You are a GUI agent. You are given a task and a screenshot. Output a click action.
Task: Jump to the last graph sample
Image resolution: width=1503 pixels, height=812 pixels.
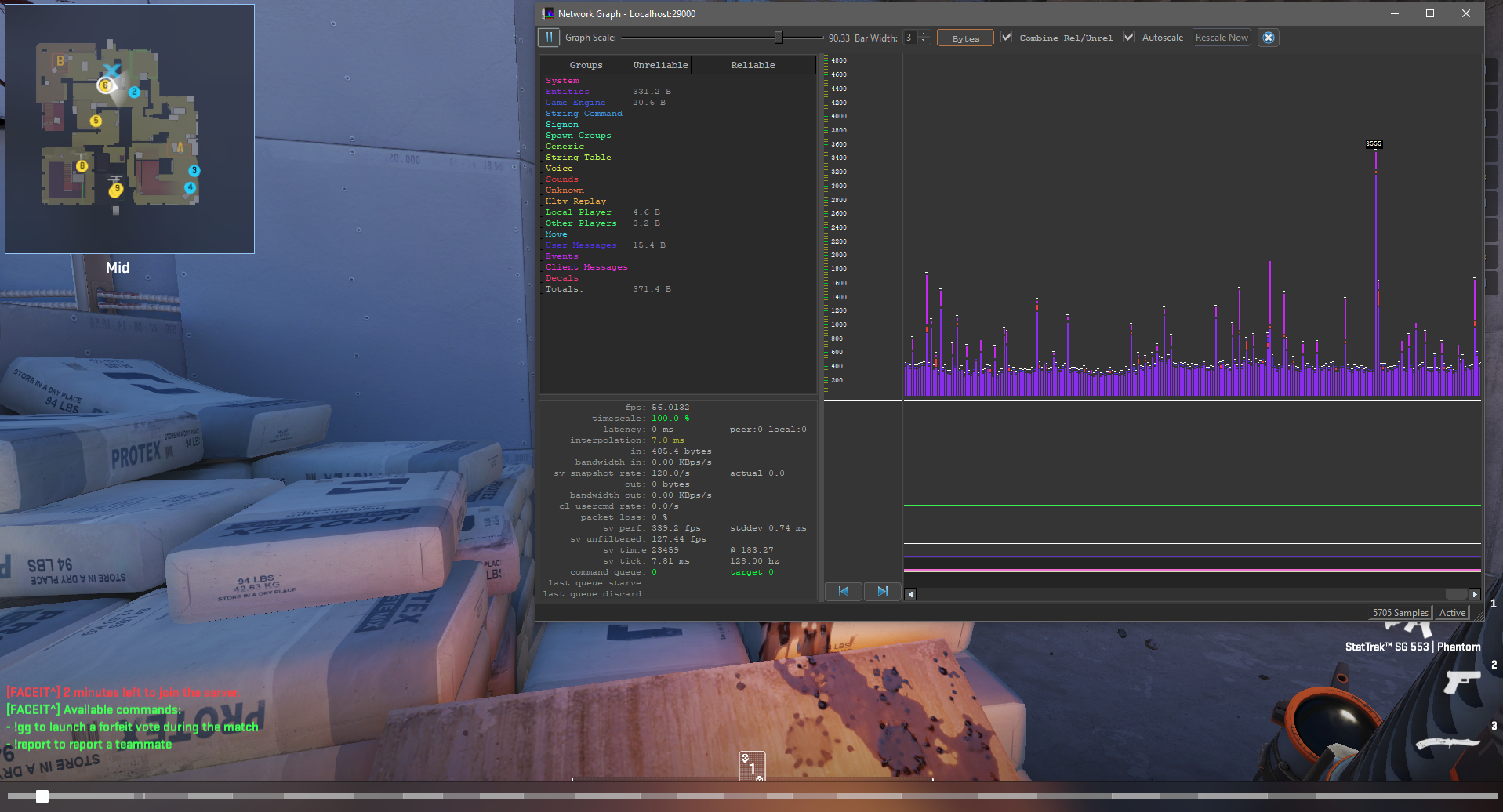(x=882, y=592)
